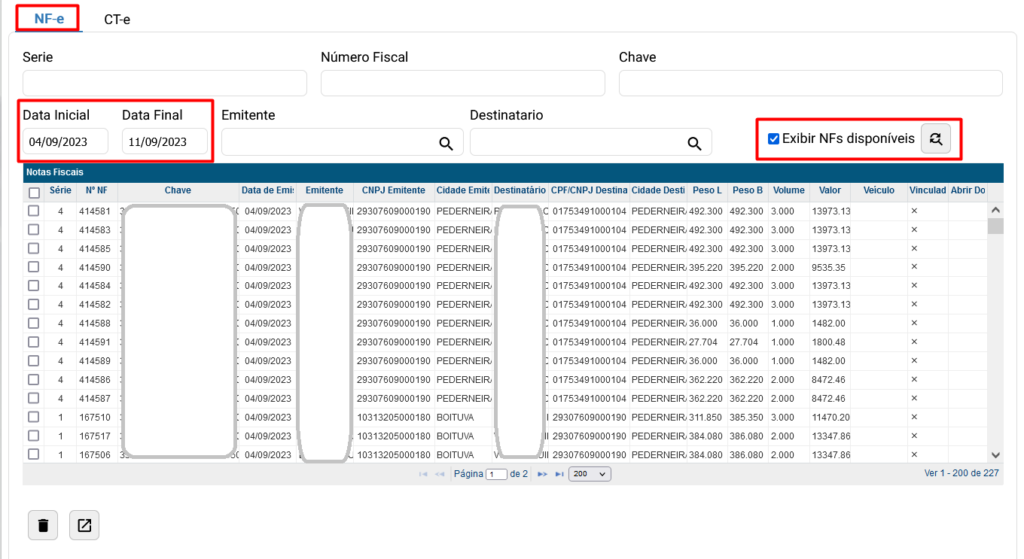Click the Chave text input field
The image size is (1024, 559).
(x=810, y=83)
